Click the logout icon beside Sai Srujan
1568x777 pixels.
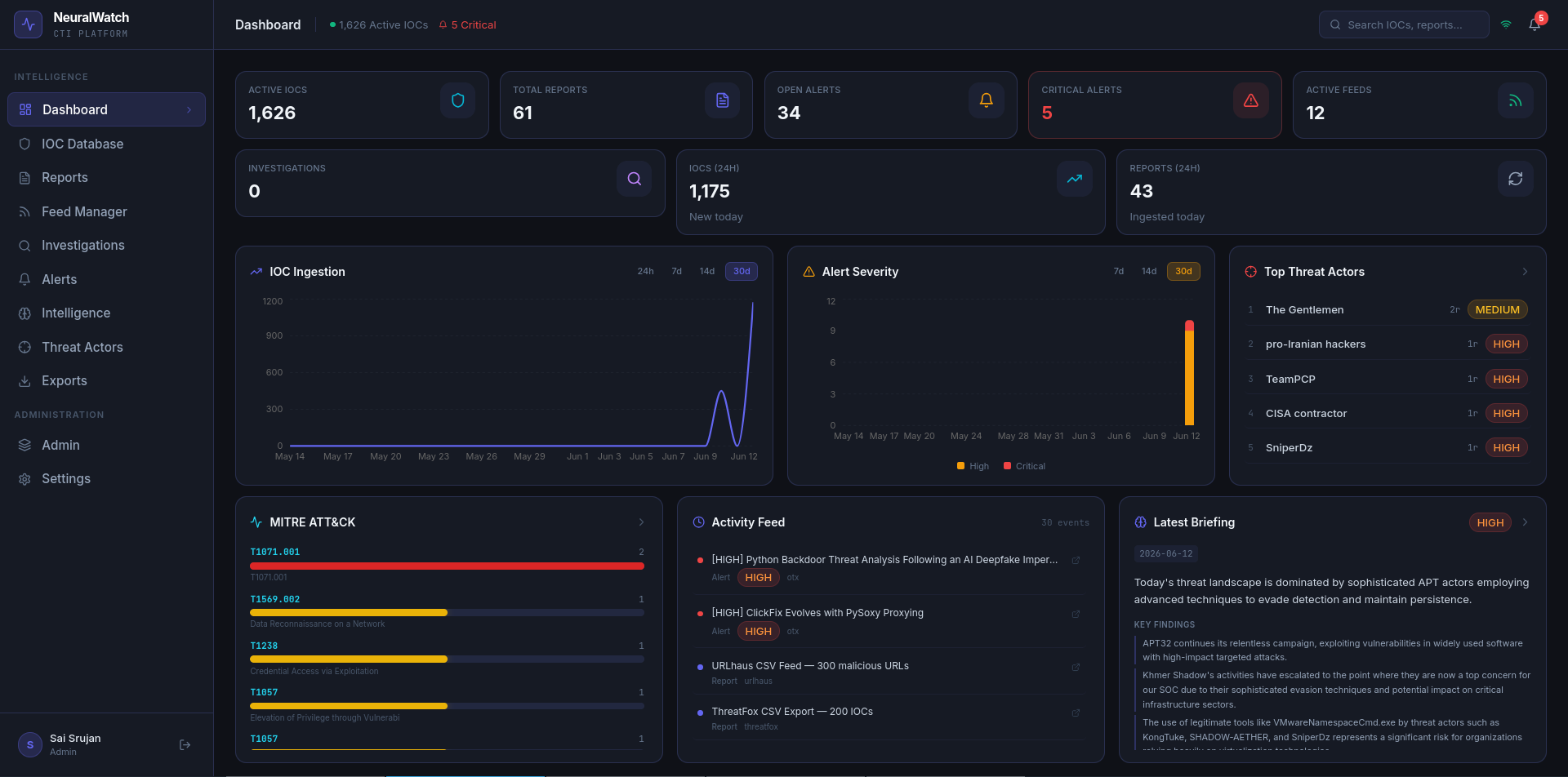[x=185, y=744]
